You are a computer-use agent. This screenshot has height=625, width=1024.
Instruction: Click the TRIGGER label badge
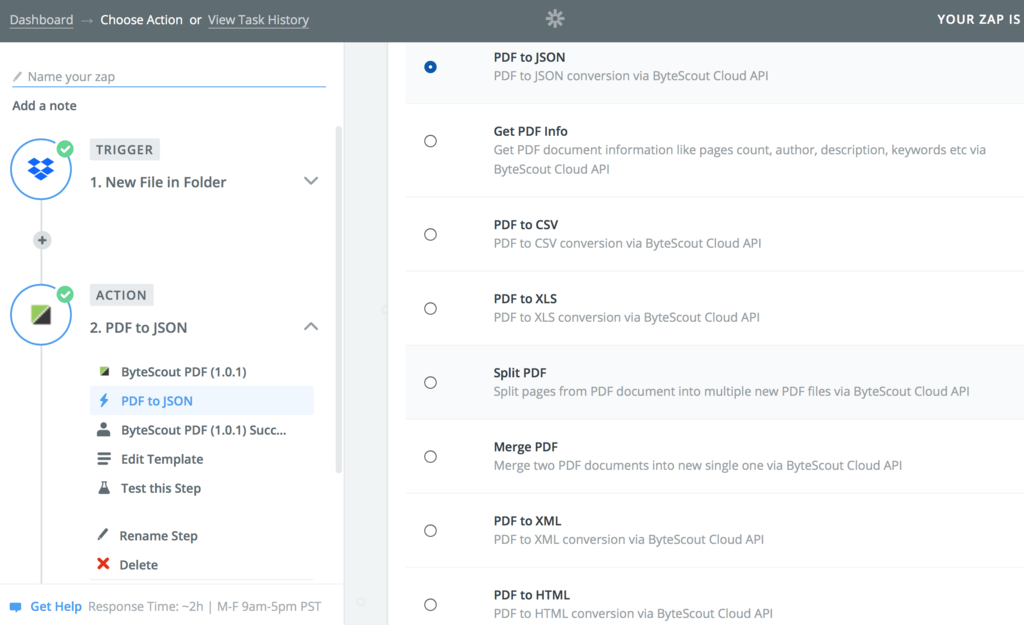[x=125, y=150]
